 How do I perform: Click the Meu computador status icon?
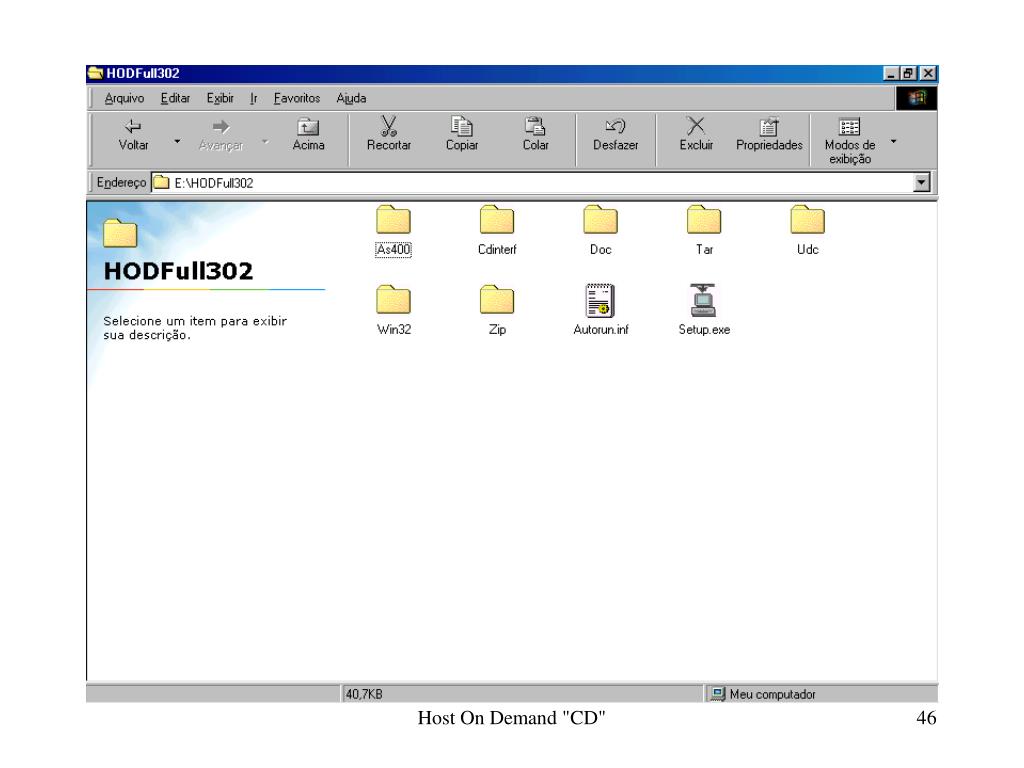718,694
